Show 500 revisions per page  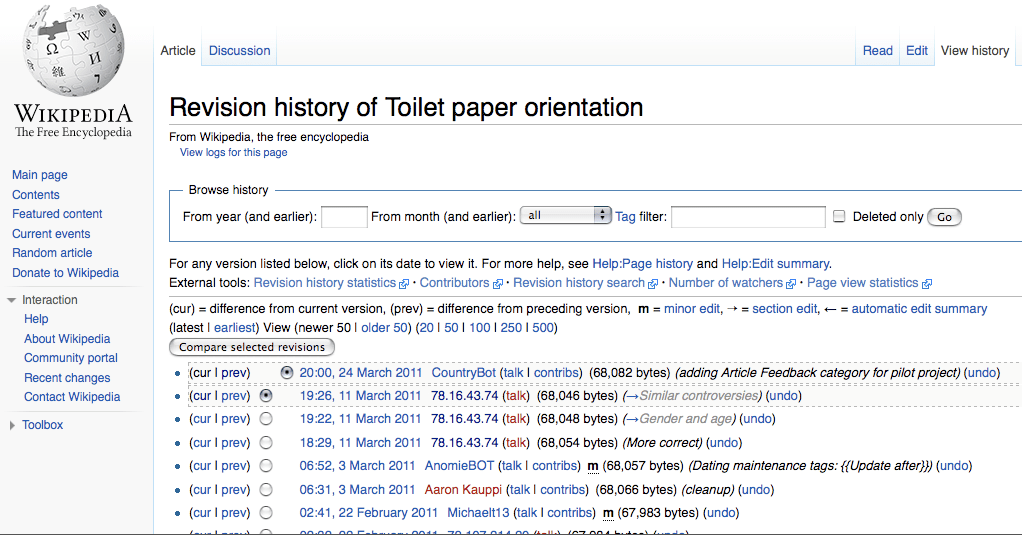543,328
